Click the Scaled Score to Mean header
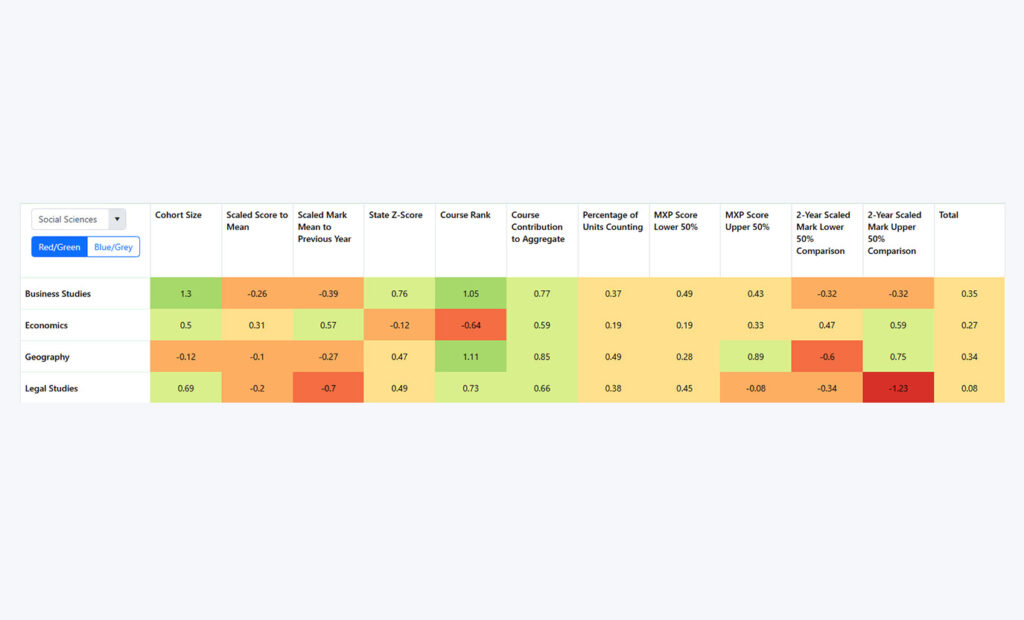The height and width of the screenshot is (620, 1024). pos(257,220)
